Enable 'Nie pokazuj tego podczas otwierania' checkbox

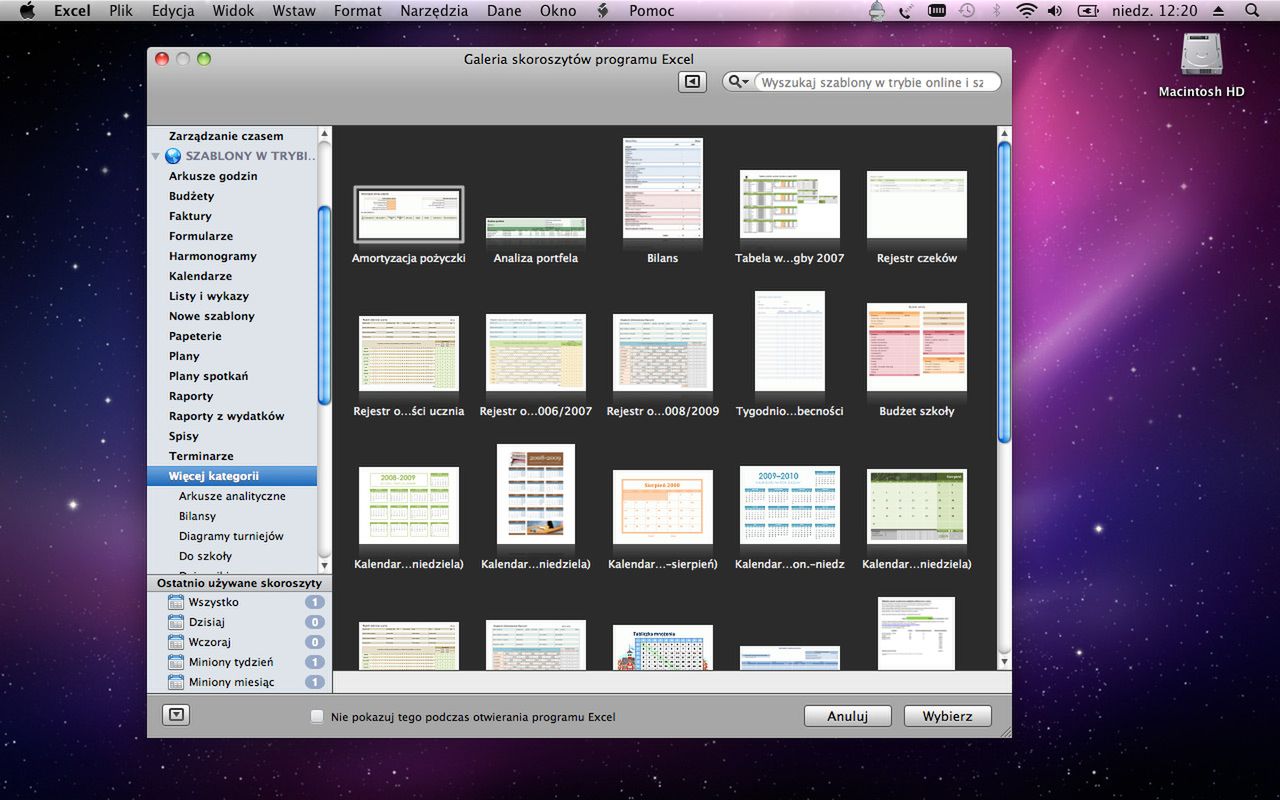[317, 717]
